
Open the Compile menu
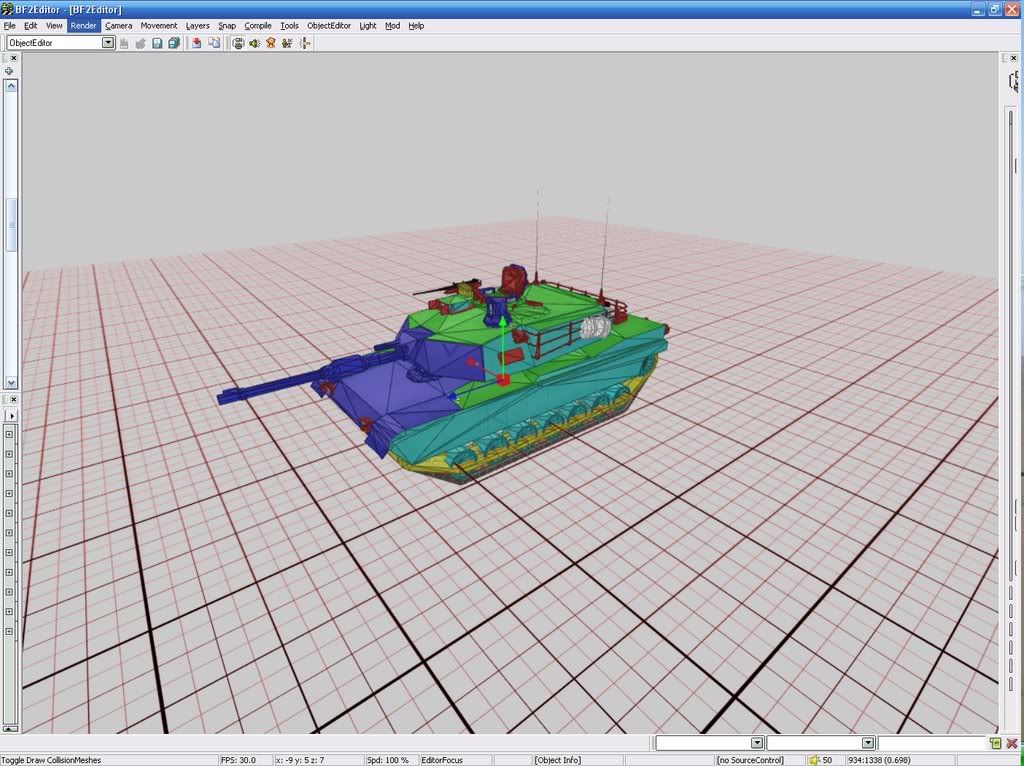[x=258, y=26]
